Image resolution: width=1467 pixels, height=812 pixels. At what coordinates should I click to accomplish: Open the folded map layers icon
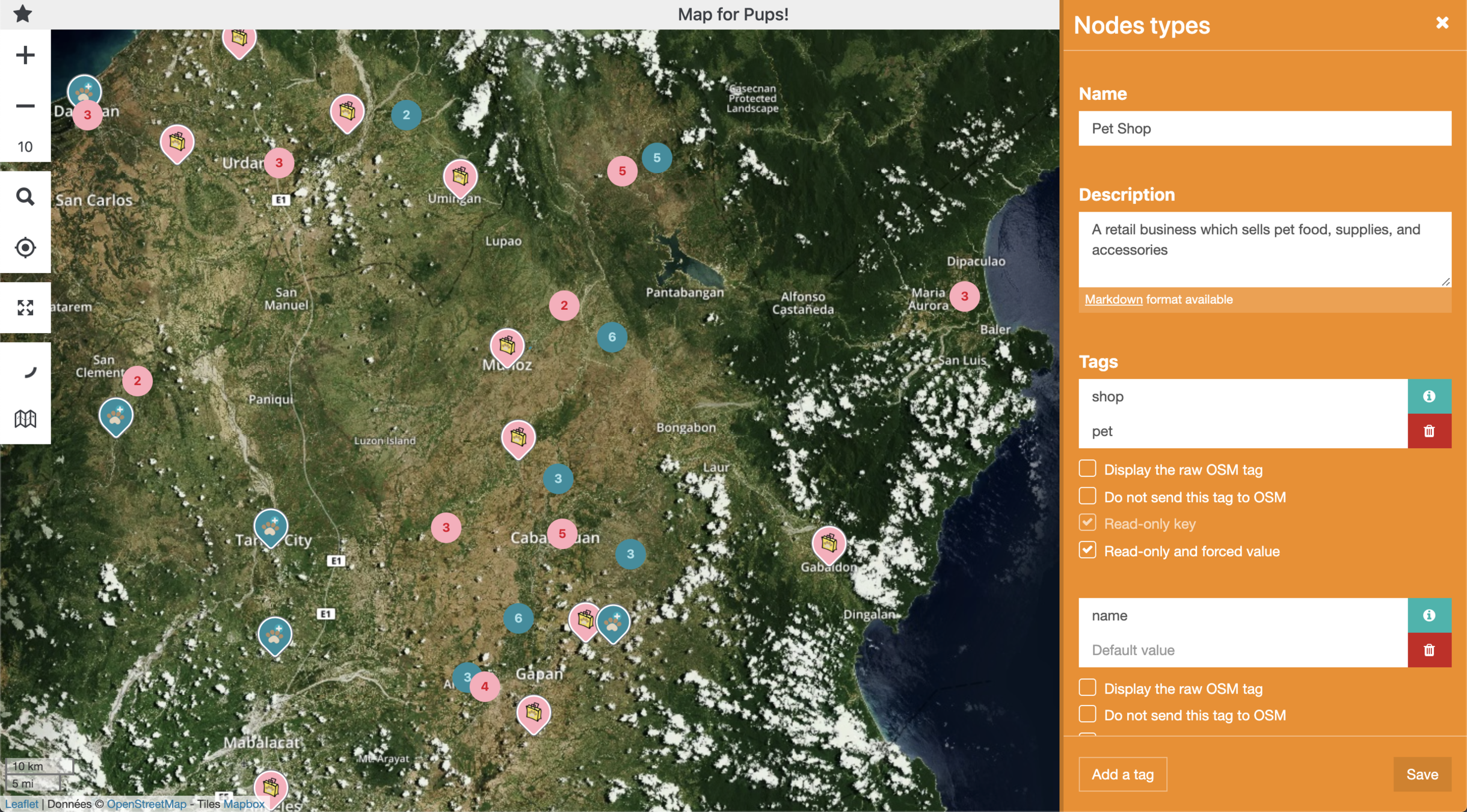coord(25,419)
